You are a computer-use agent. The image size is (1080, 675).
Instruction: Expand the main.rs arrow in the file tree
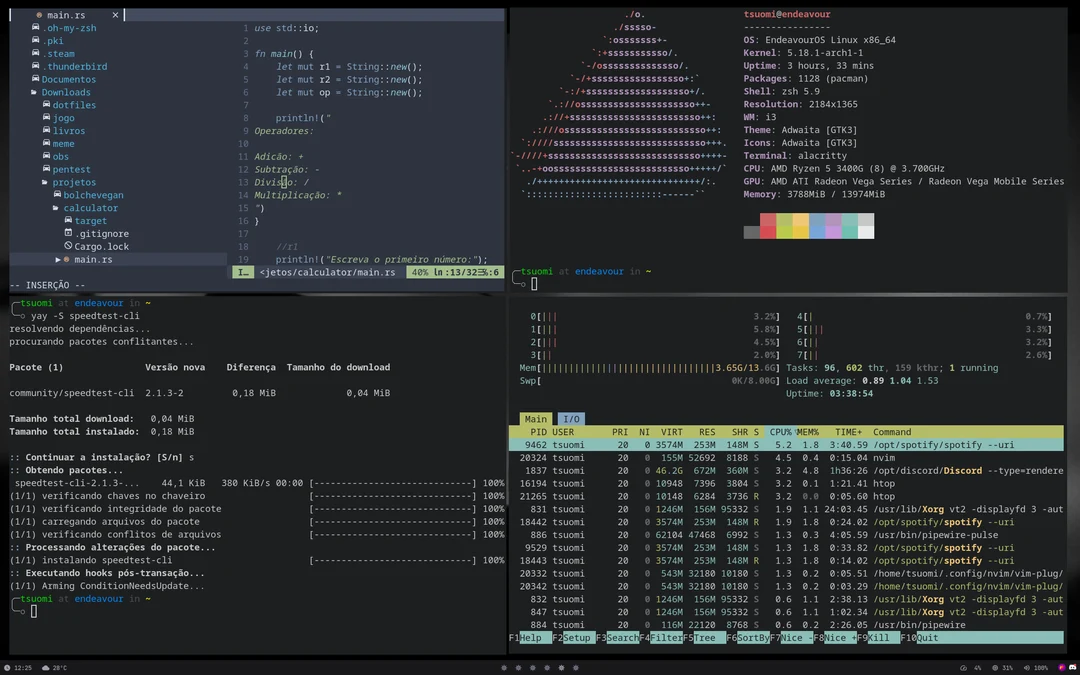pyautogui.click(x=59, y=259)
